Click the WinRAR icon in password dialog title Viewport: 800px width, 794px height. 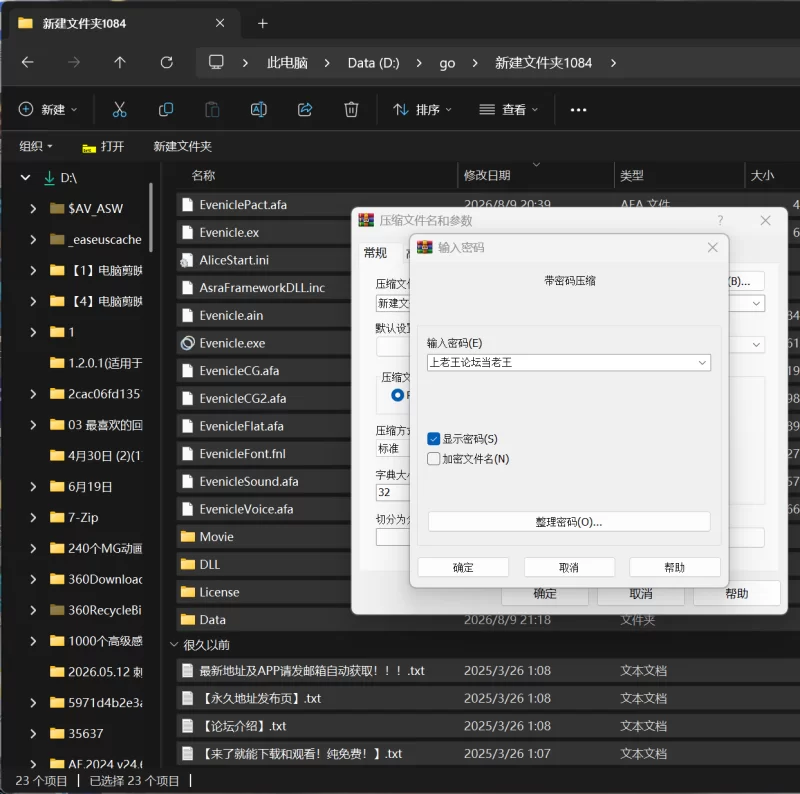click(x=424, y=247)
